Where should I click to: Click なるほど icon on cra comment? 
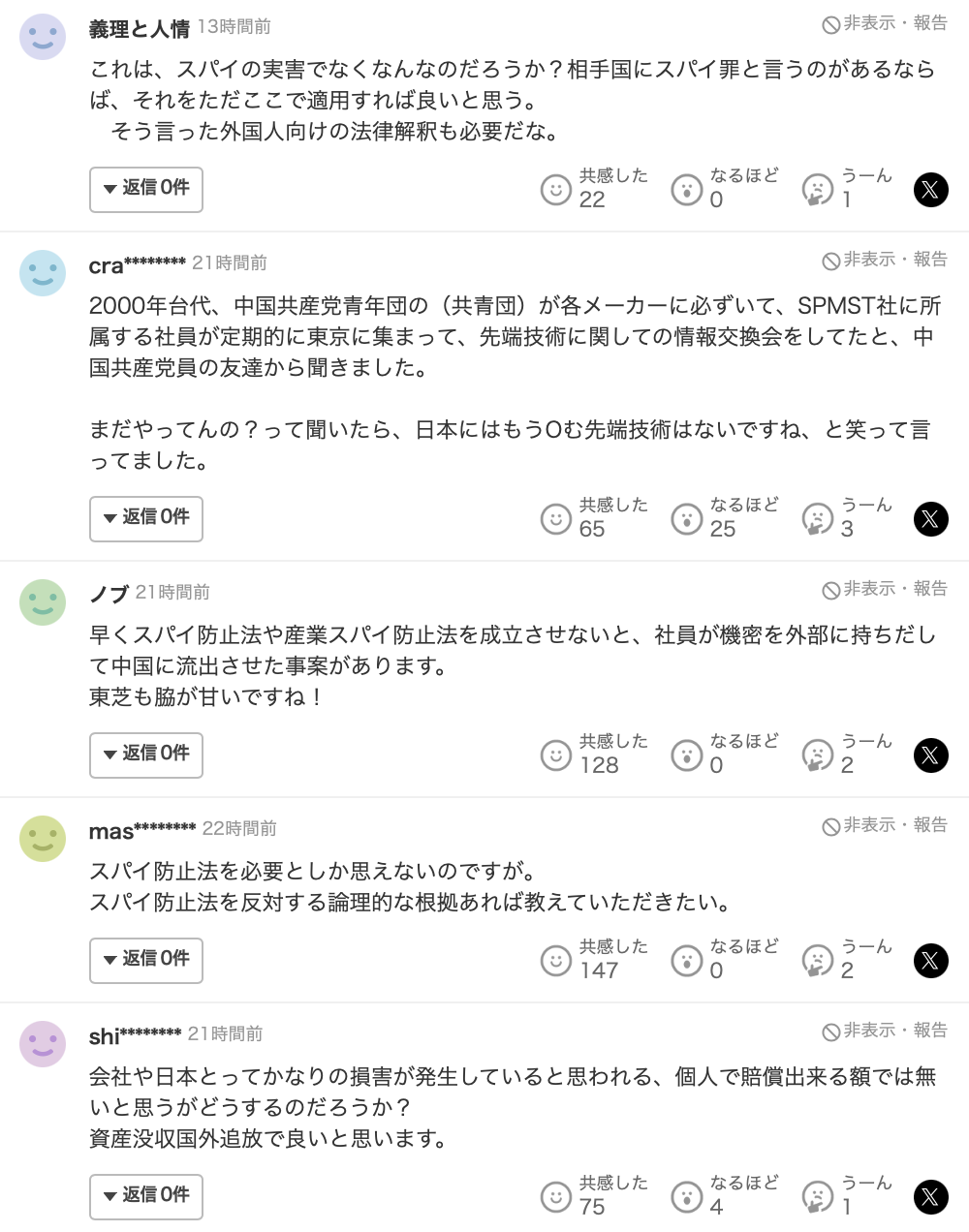(x=687, y=519)
